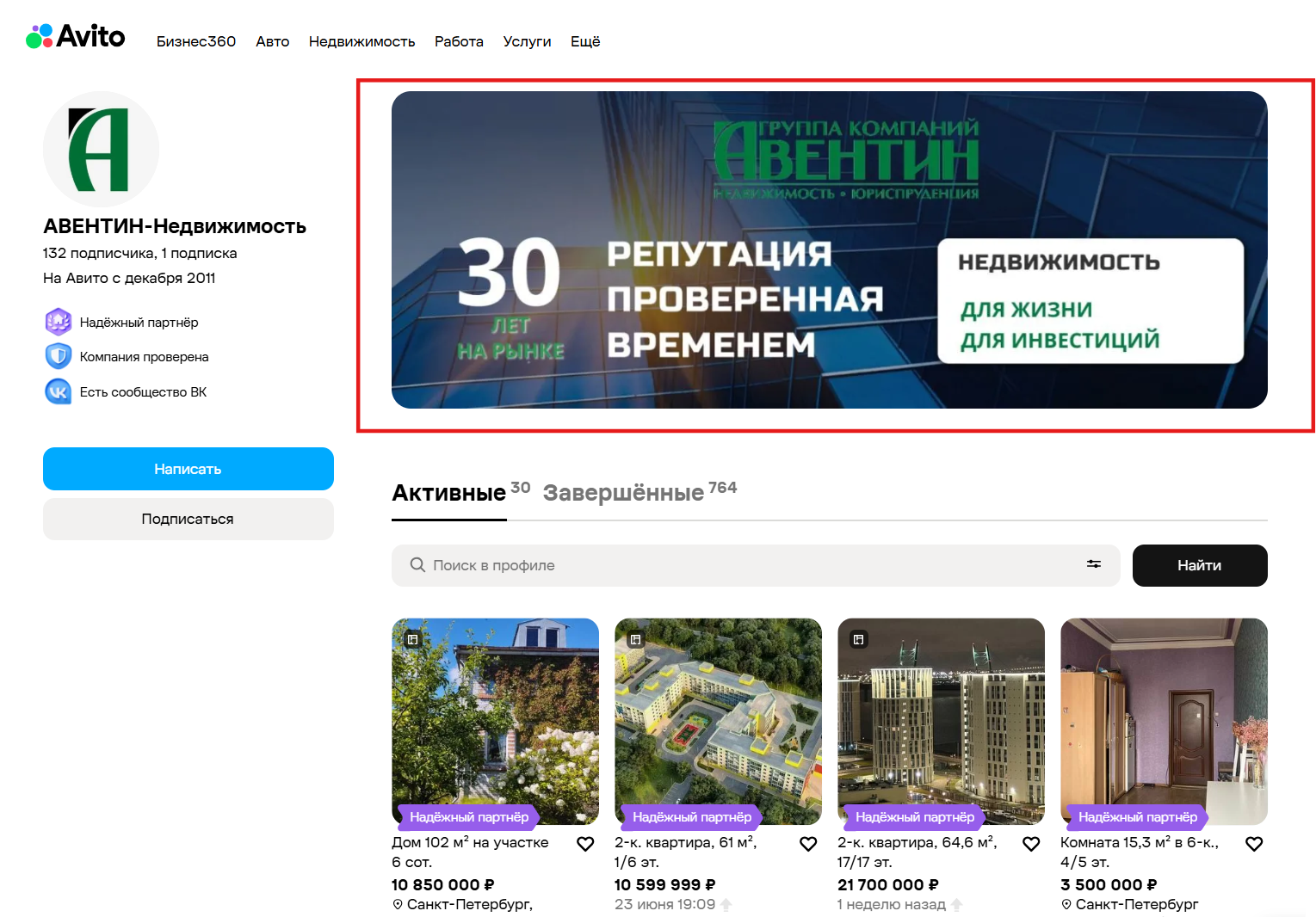The height and width of the screenshot is (917, 1316).
Task: Click Надёжный партнёр tag on 61 м² listing
Action: (x=692, y=816)
